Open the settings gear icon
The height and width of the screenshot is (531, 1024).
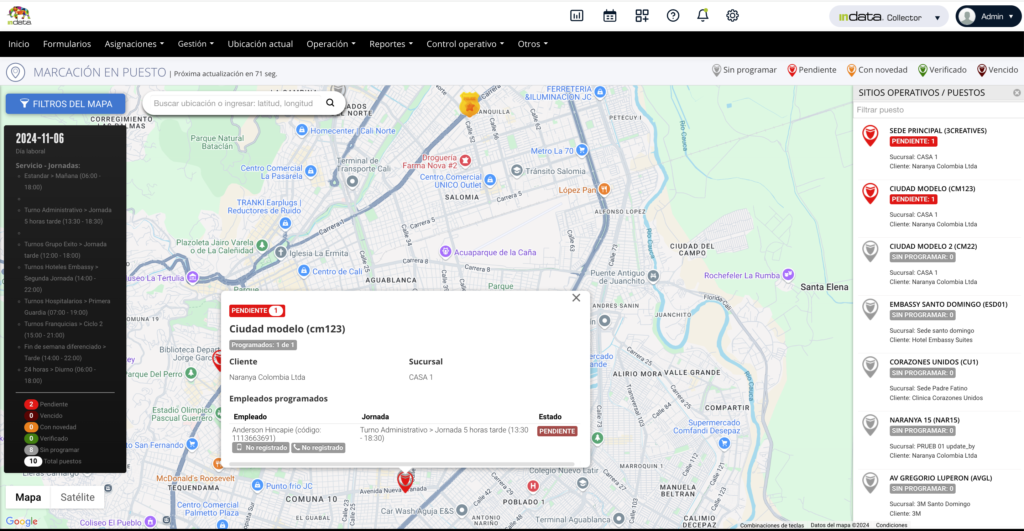point(733,15)
